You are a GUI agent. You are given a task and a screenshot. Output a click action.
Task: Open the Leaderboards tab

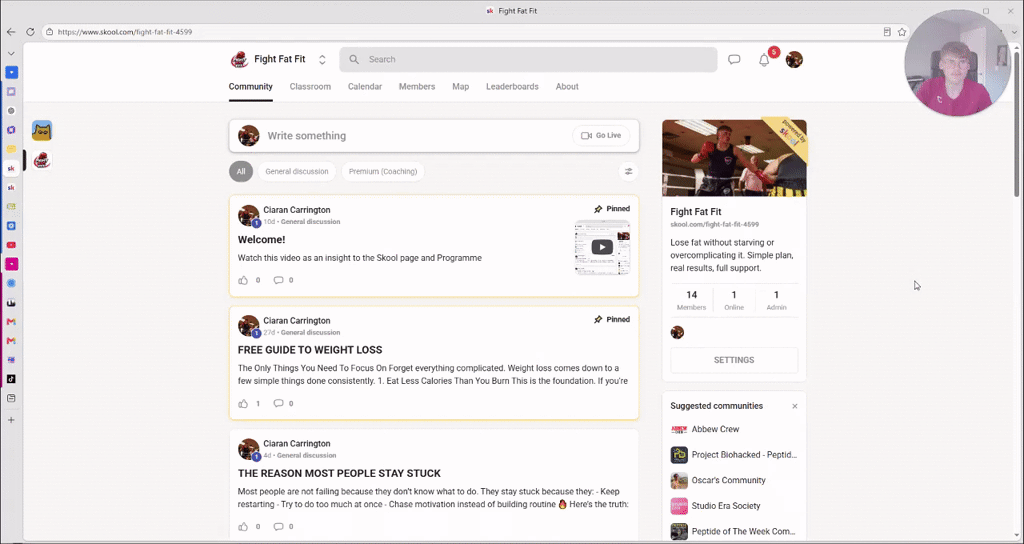[512, 87]
